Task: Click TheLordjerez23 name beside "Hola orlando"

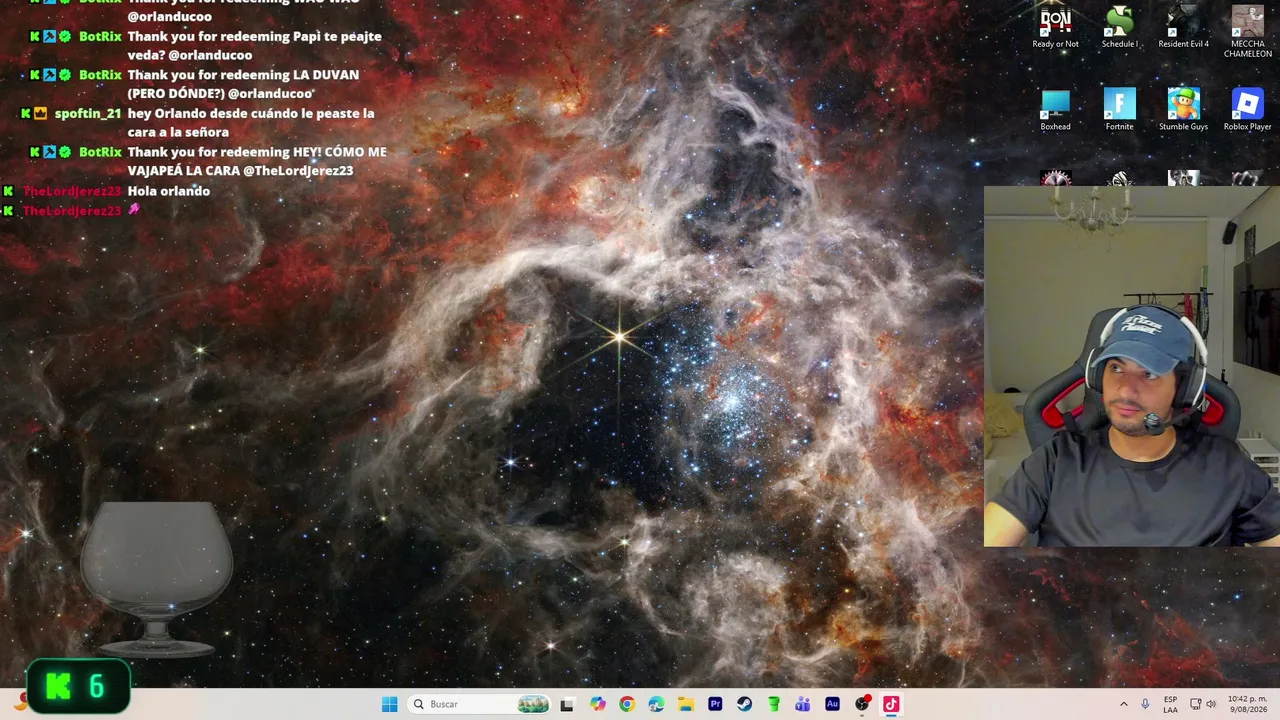Action: click(x=72, y=191)
